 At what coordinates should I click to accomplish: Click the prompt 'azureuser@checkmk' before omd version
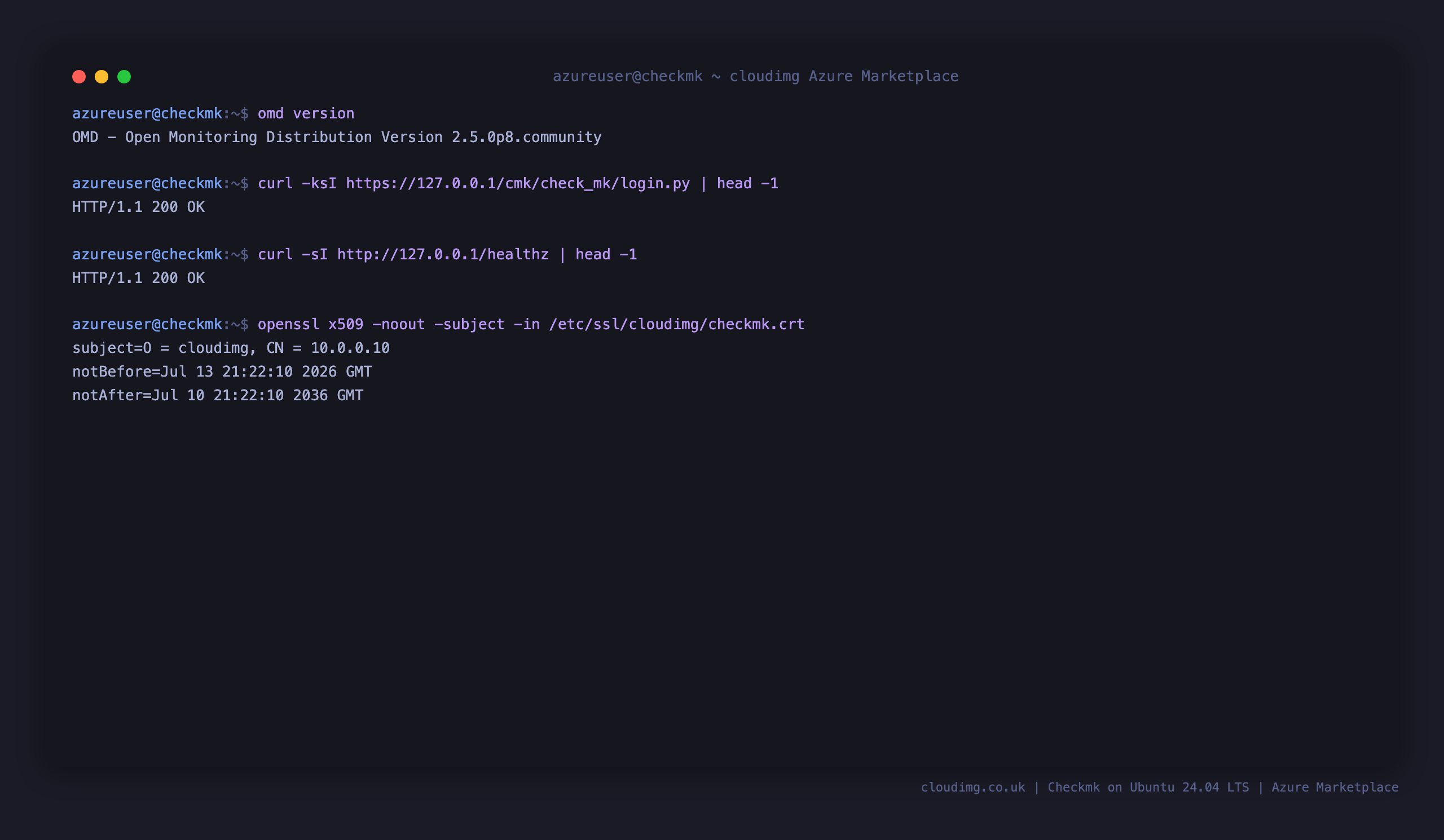147,113
